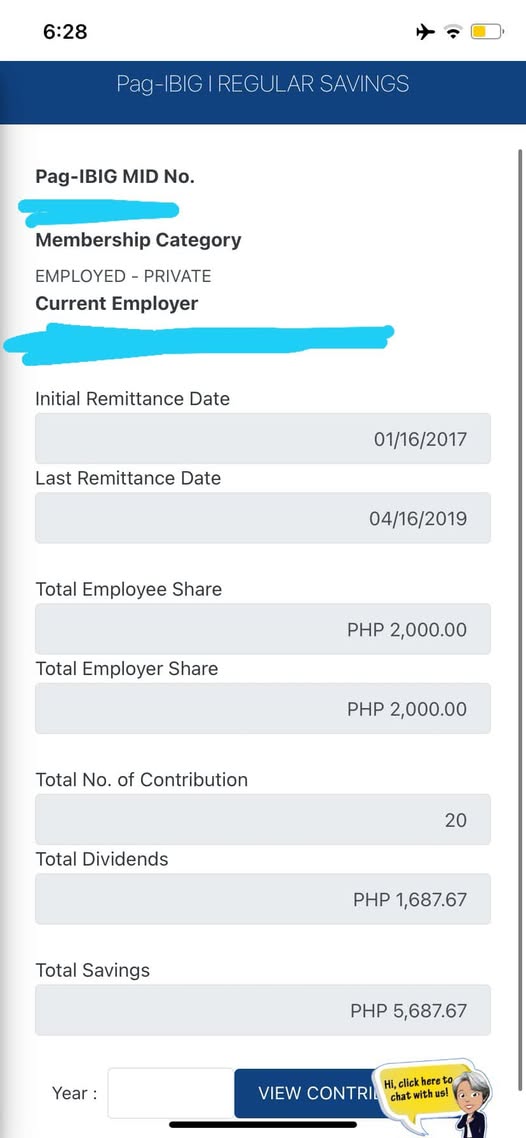
Task: Click the Pag-IBIG Regular Savings header
Action: pos(263,84)
